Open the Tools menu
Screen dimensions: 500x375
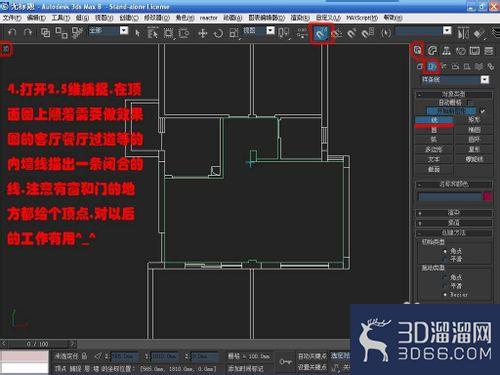click(61, 18)
